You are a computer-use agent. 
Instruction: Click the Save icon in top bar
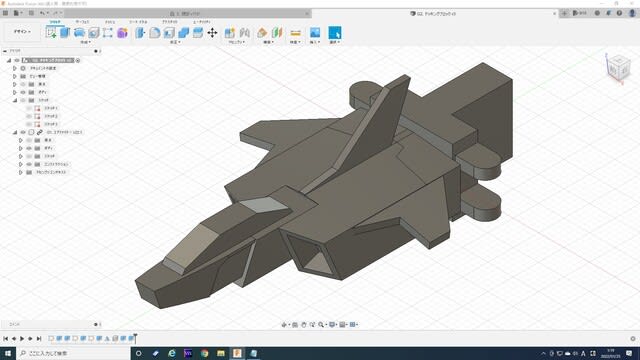coord(31,13)
